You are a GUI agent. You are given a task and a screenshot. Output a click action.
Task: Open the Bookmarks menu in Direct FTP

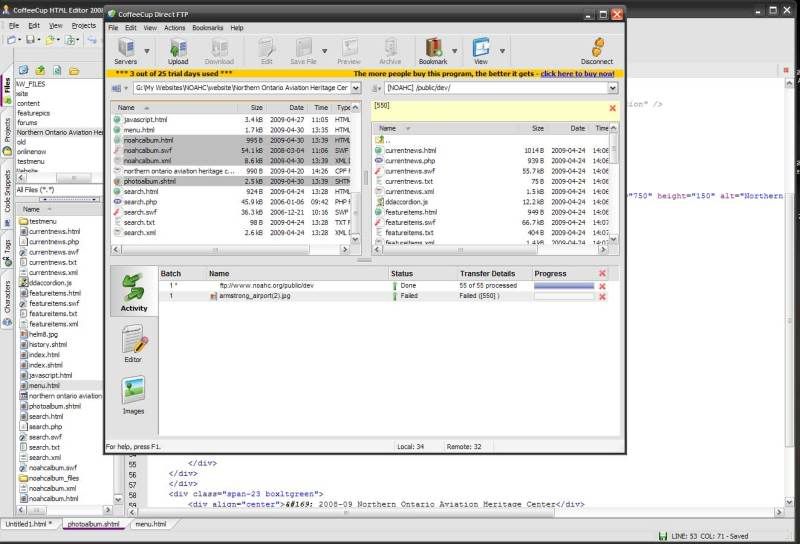208,28
